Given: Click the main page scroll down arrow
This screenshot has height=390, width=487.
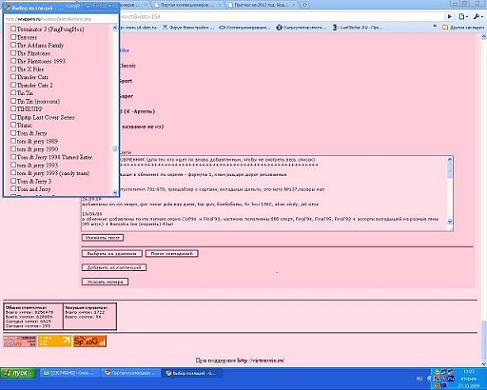Looking at the screenshot, I should pos(484,364).
